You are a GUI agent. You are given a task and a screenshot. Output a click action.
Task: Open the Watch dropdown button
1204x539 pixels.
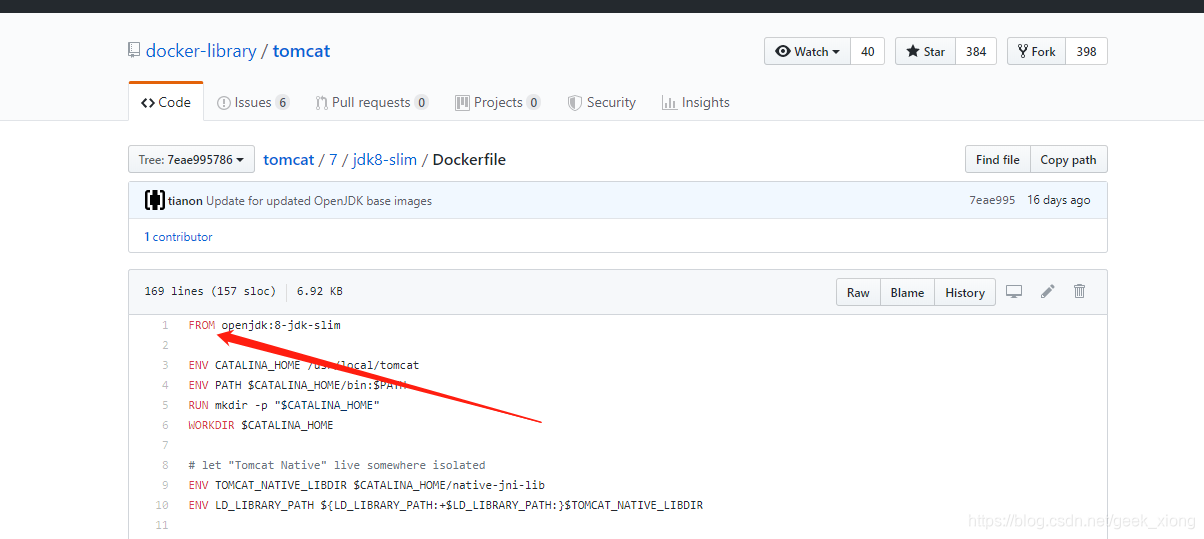[808, 52]
